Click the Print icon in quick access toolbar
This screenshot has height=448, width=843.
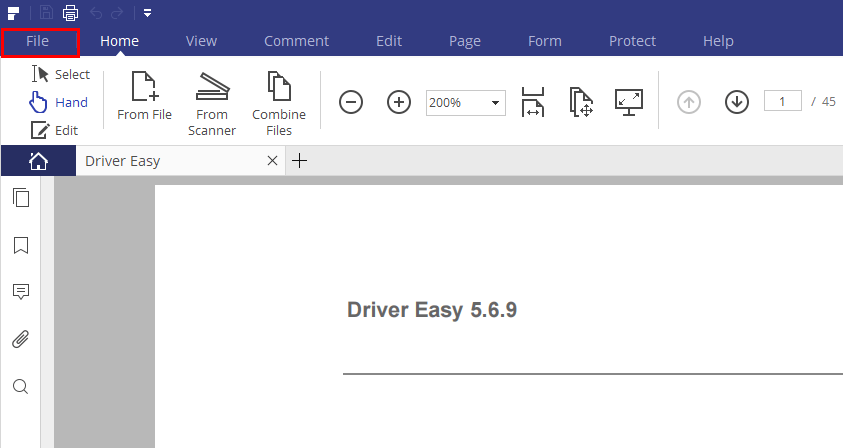(70, 12)
